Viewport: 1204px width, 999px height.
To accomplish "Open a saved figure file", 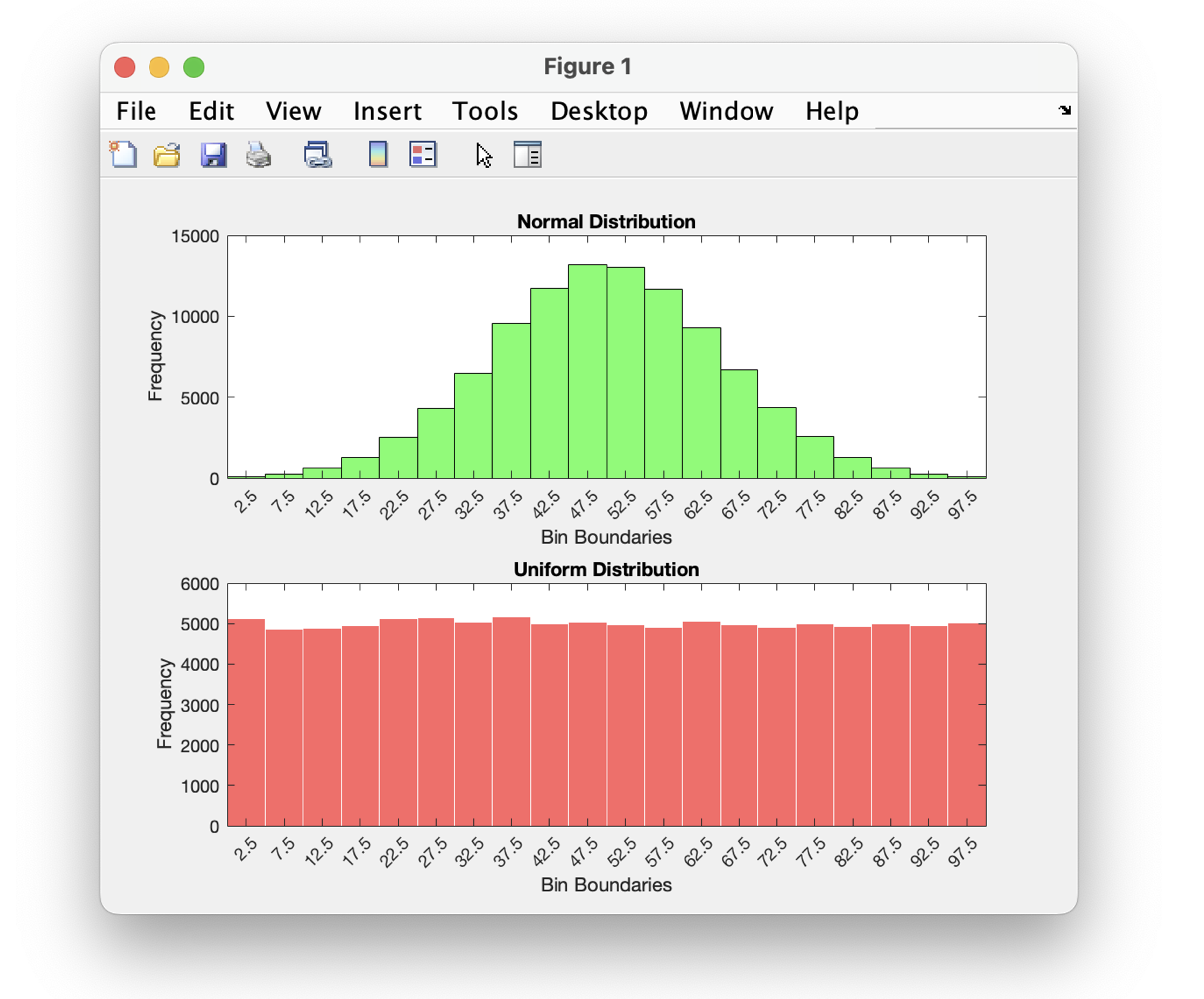I will pyautogui.click(x=166, y=155).
